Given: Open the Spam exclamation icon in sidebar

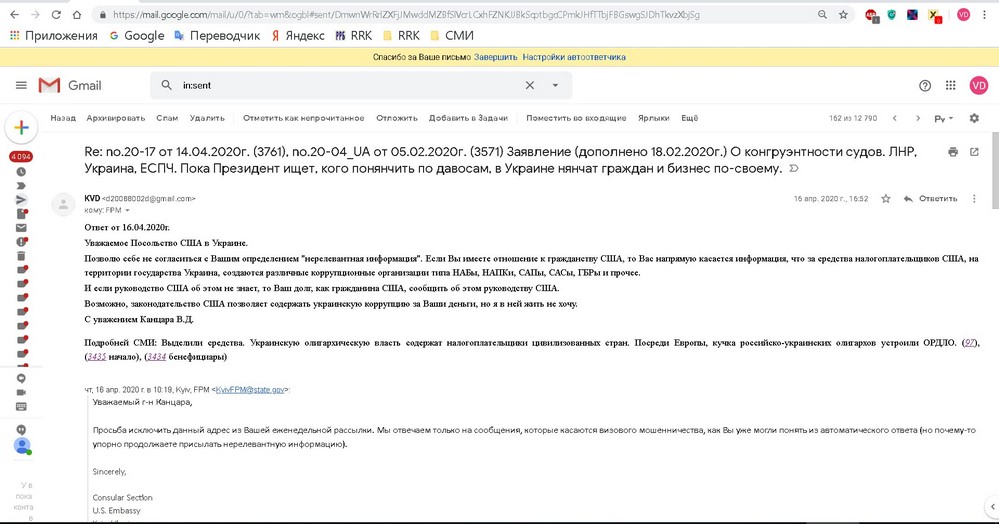Looking at the screenshot, I should pos(21,242).
